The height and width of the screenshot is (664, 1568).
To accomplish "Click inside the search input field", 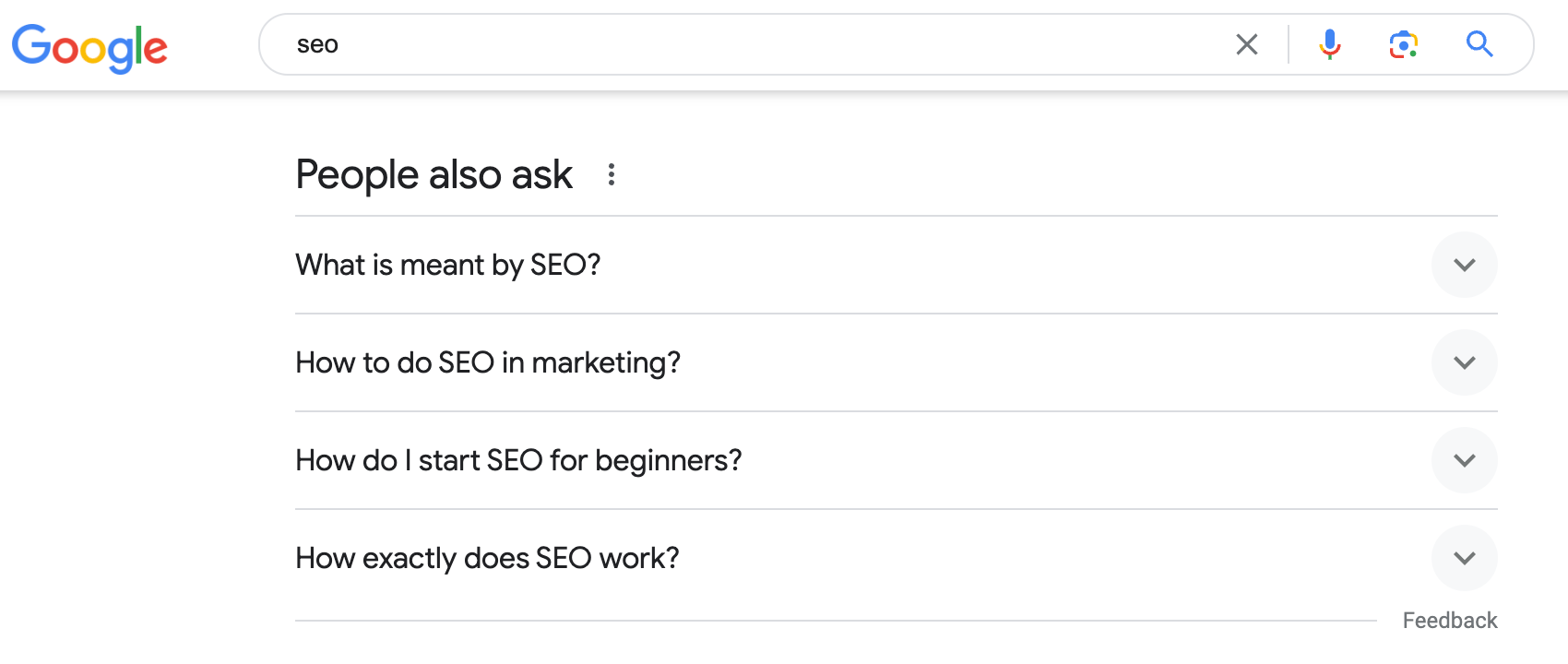I will (x=738, y=43).
